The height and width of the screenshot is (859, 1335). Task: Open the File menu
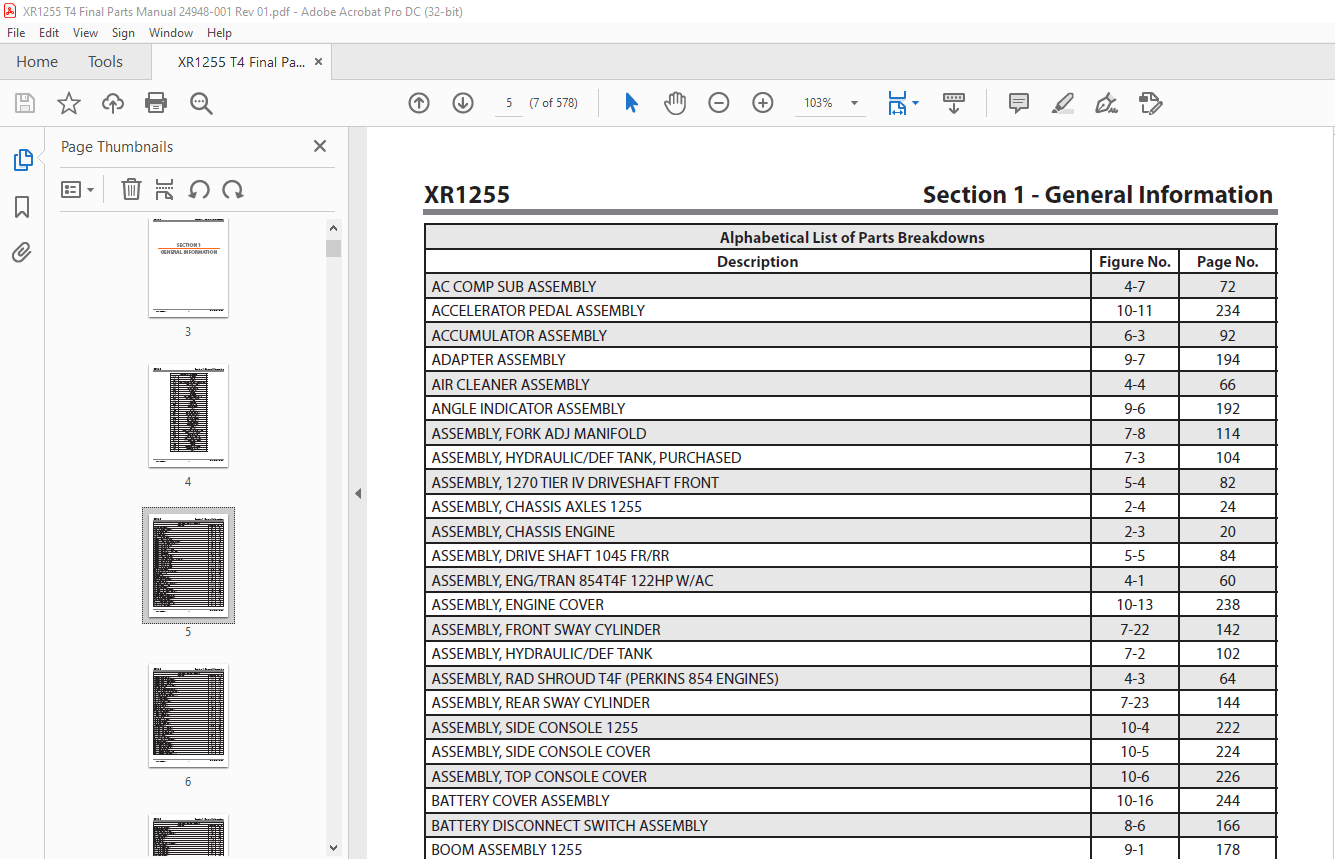point(16,33)
